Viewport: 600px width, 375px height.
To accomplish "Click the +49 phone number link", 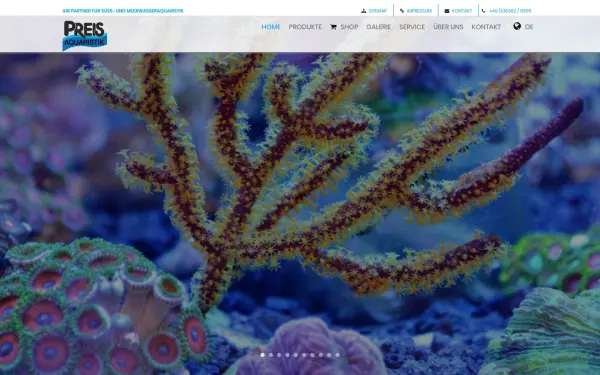I will (x=510, y=11).
